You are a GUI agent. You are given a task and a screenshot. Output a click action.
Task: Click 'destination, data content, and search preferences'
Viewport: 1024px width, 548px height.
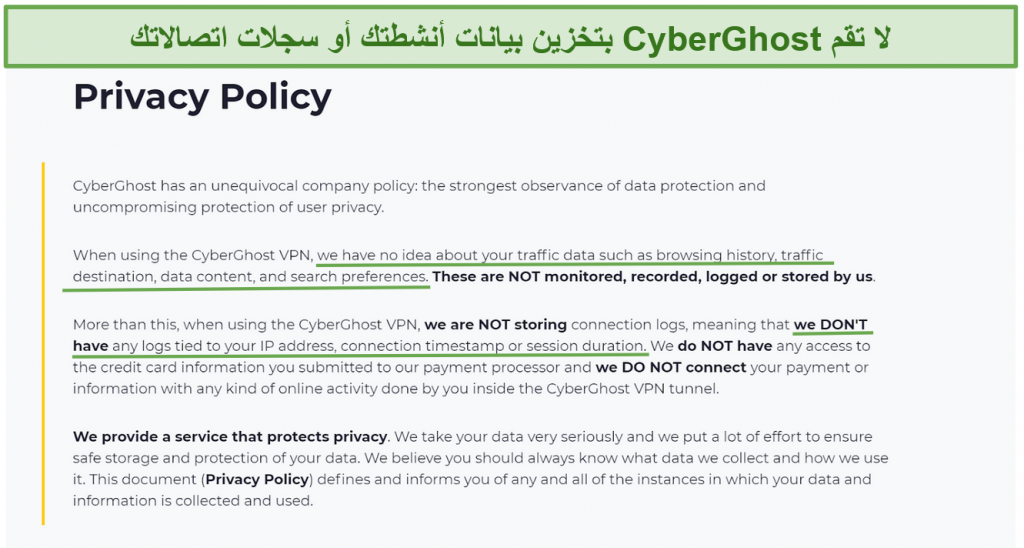(x=250, y=276)
